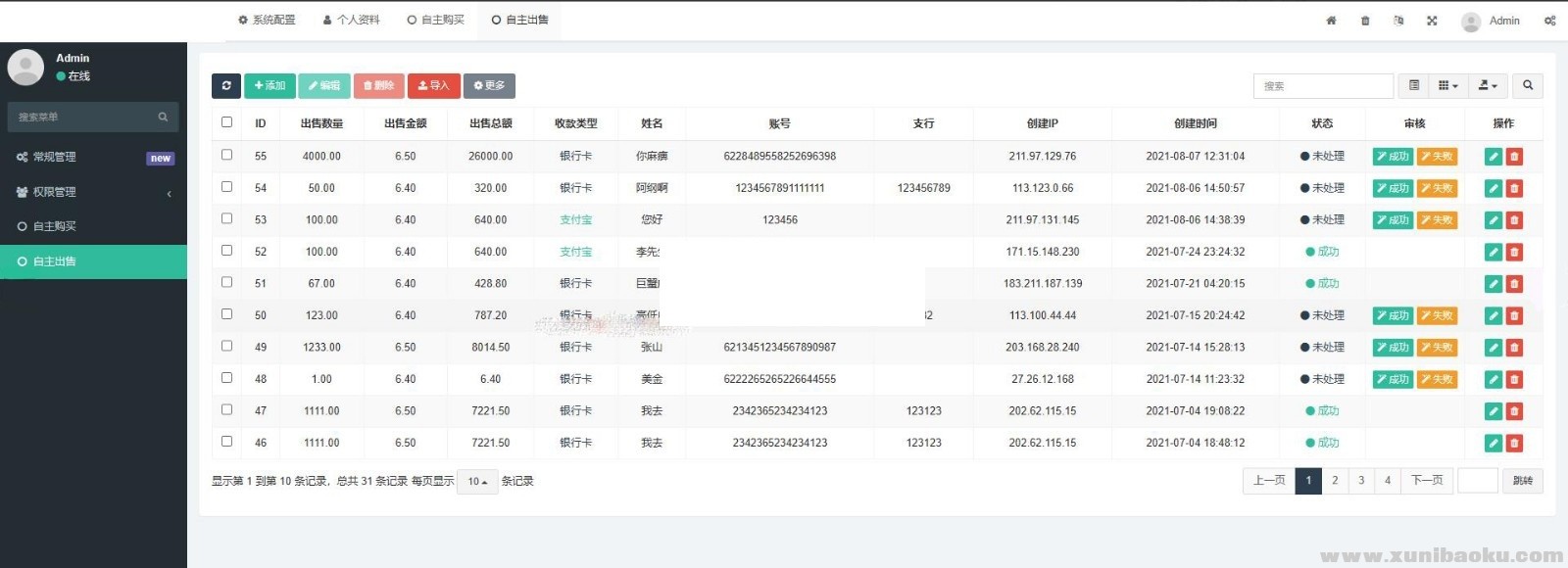Image resolution: width=1568 pixels, height=568 pixels.
Task: Toggle card view using the list icon
Action: (x=1414, y=86)
